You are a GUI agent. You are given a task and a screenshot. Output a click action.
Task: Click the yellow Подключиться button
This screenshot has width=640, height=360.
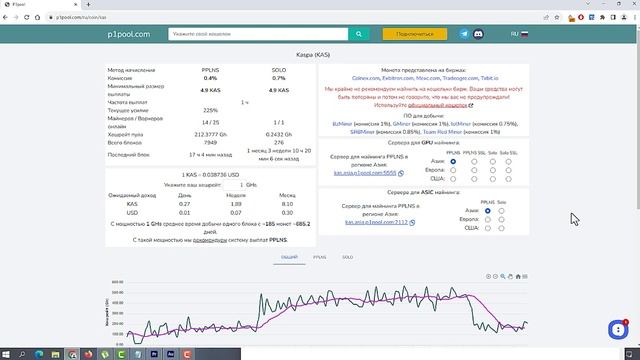[415, 34]
